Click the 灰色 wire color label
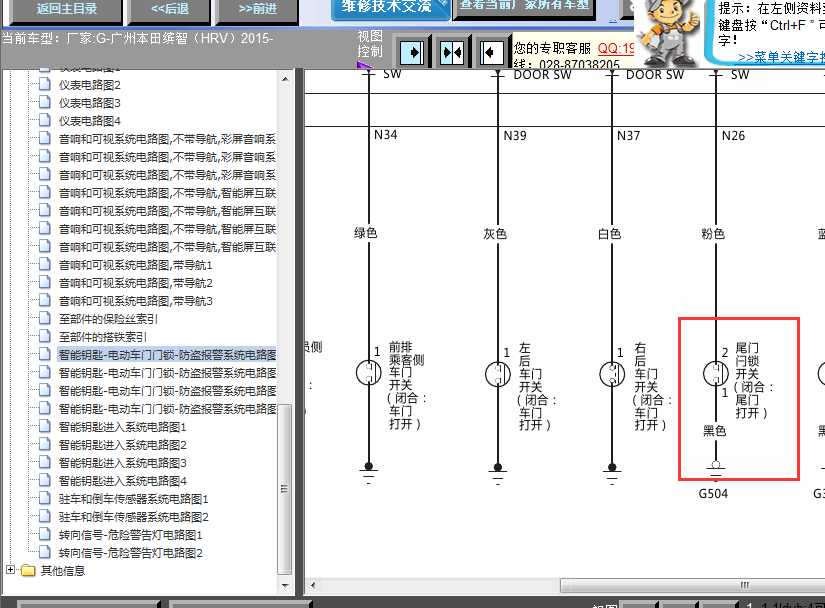 [495, 234]
